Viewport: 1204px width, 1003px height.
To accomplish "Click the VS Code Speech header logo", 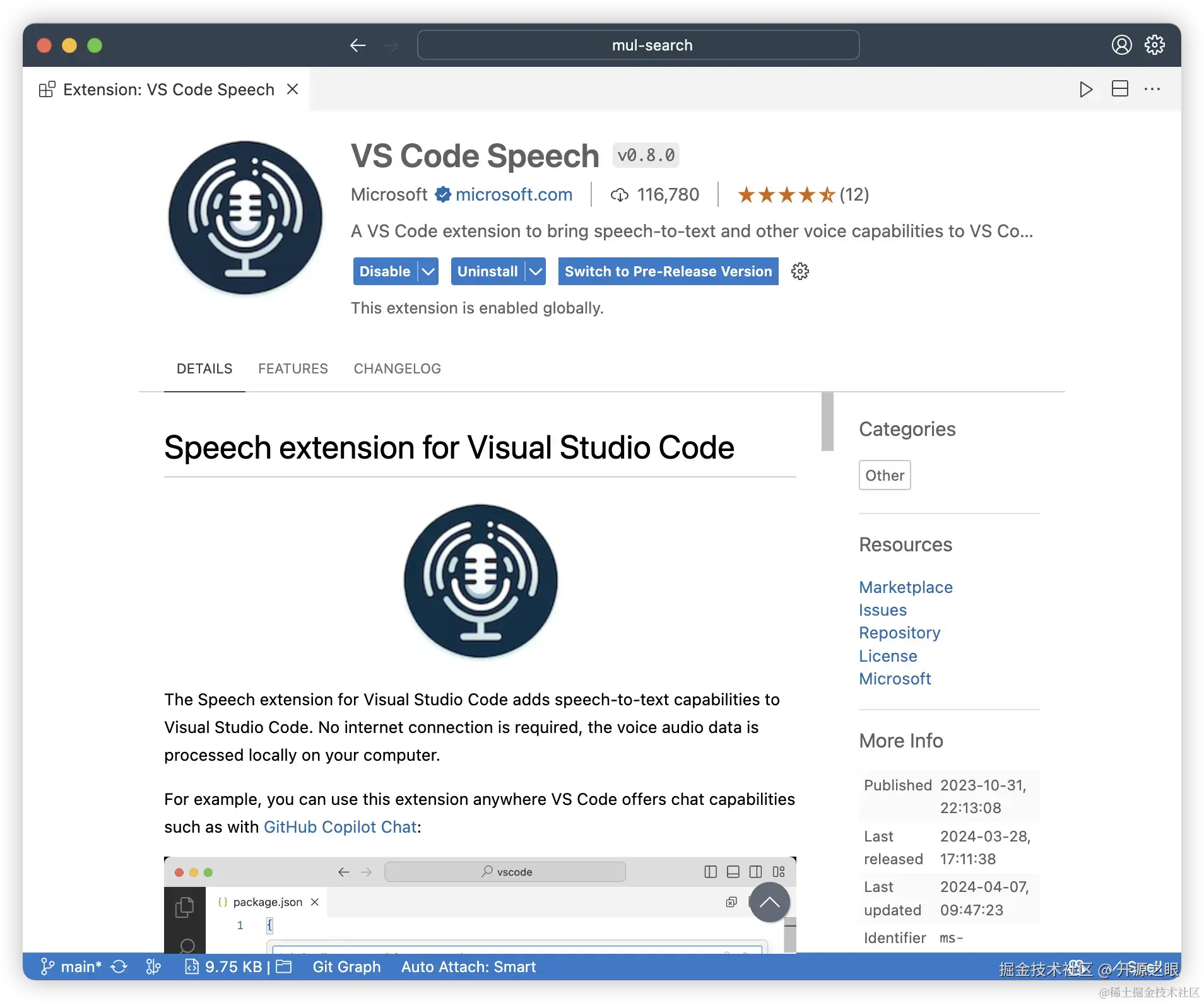I will click(x=245, y=218).
